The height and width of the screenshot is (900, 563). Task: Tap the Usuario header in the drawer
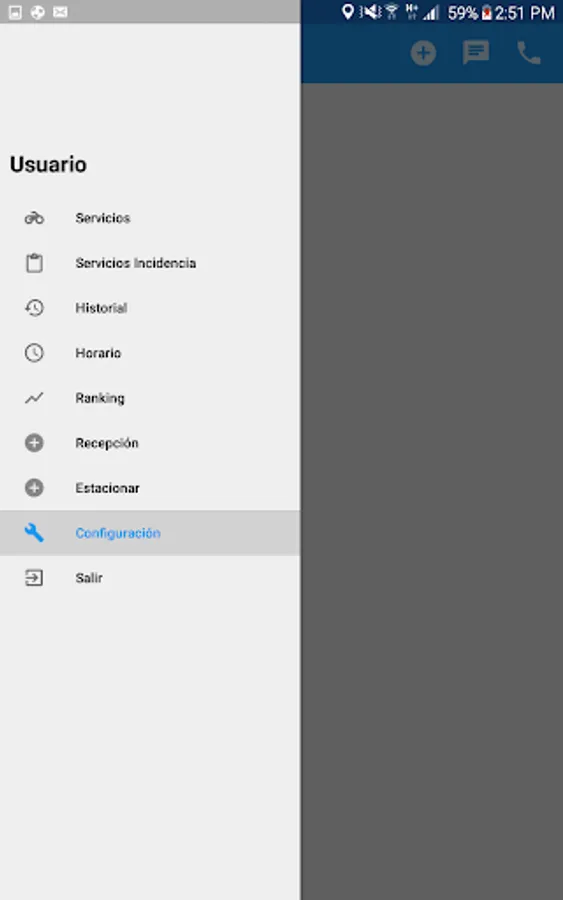point(48,164)
